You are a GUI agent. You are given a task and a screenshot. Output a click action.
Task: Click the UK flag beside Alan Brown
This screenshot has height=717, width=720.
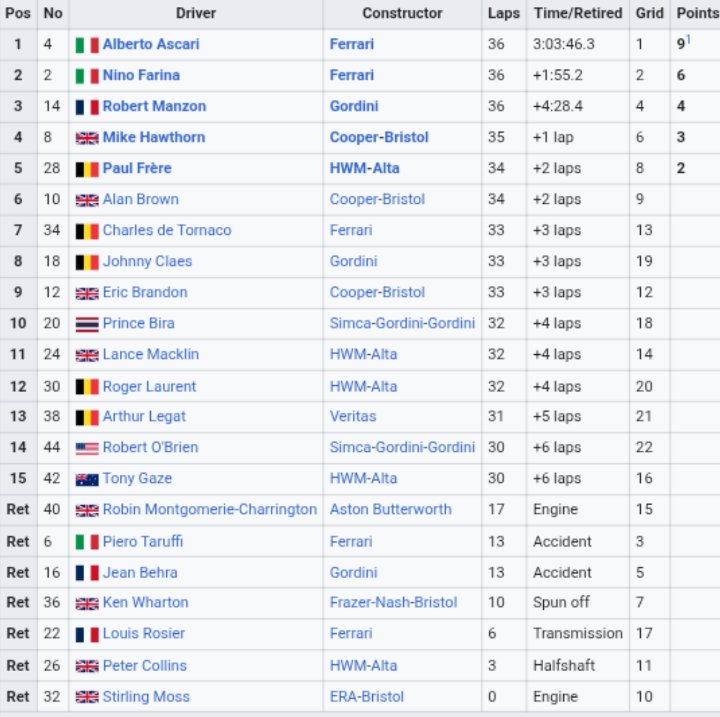point(87,200)
